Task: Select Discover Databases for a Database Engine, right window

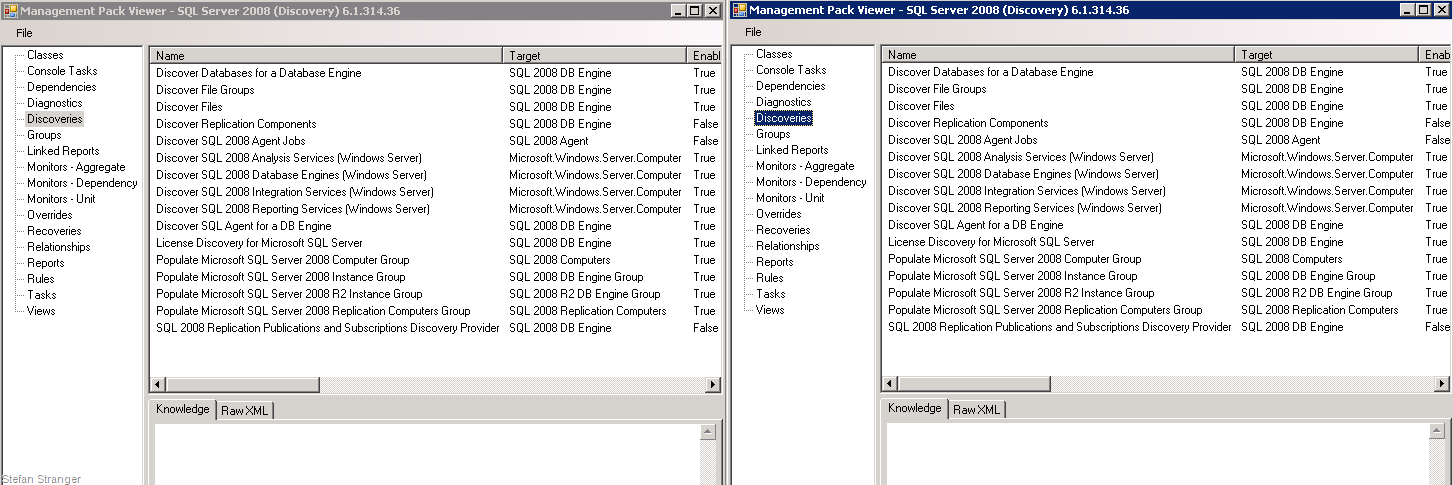Action: (x=1166, y=72)
